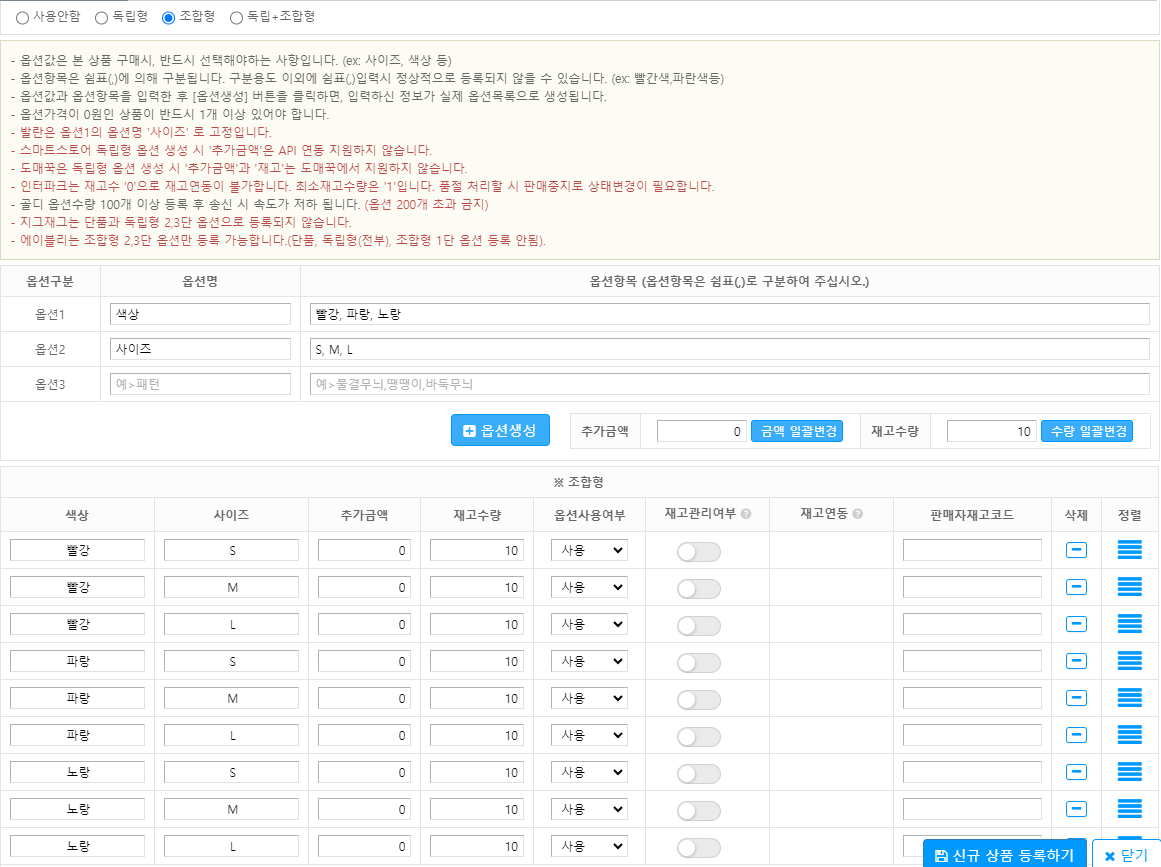Click help icon next to 재고관리여부 header
This screenshot has width=1161, height=867.
(746, 514)
